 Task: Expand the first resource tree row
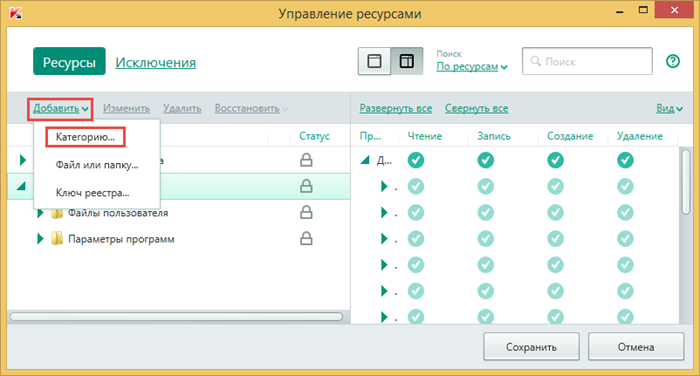click(x=23, y=160)
